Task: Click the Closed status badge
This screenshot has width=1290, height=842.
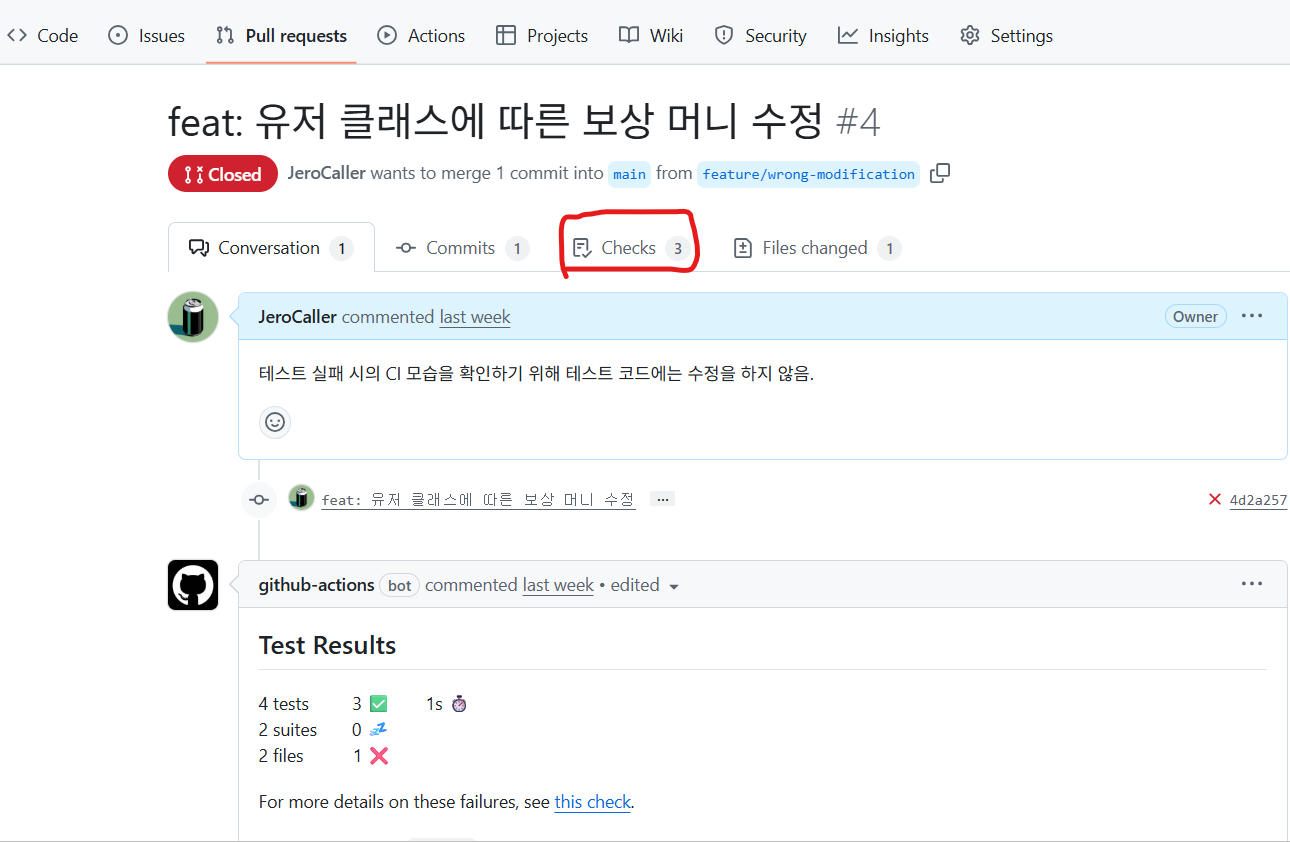Action: [222, 173]
